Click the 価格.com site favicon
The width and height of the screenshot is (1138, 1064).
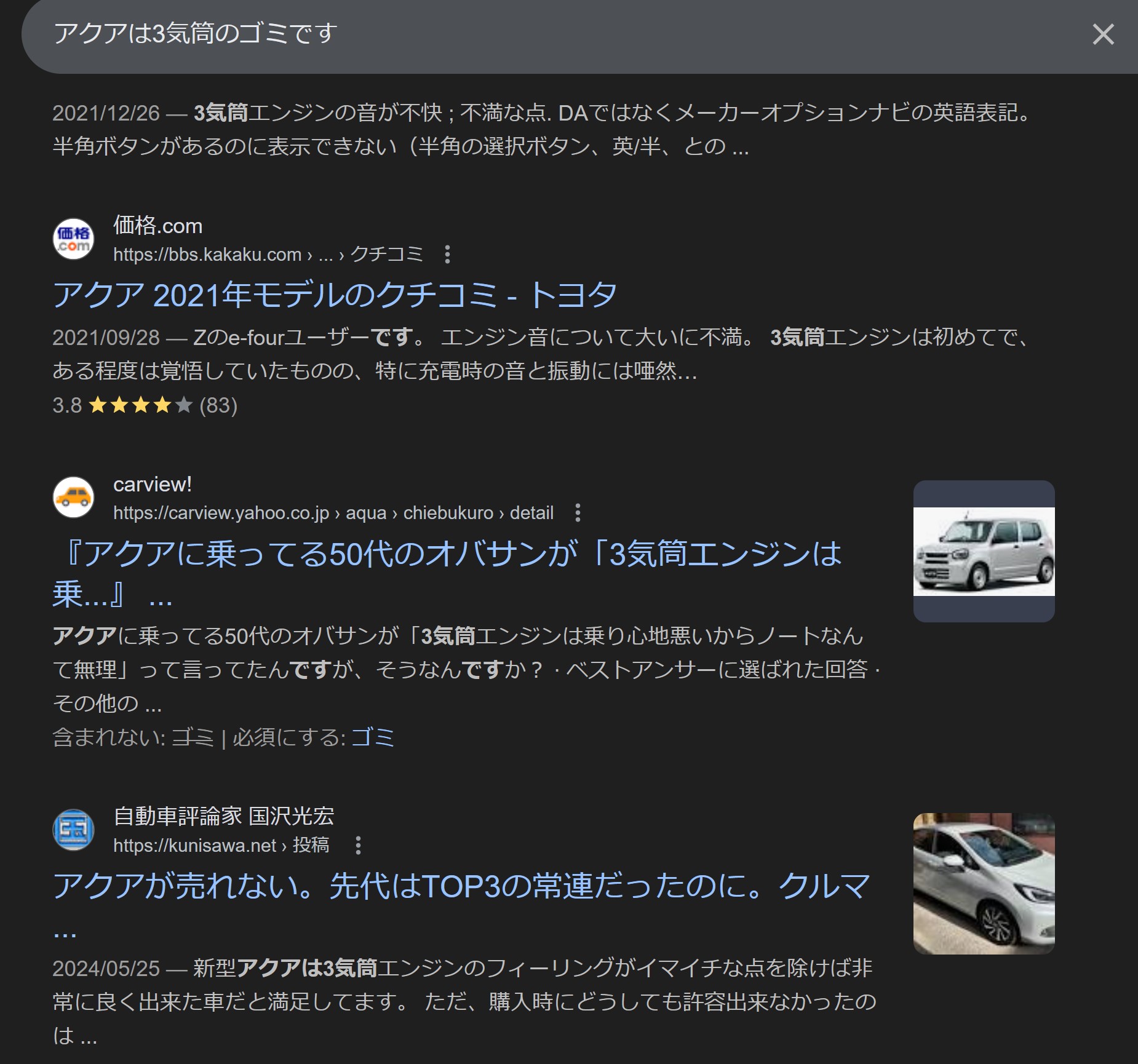pos(74,239)
